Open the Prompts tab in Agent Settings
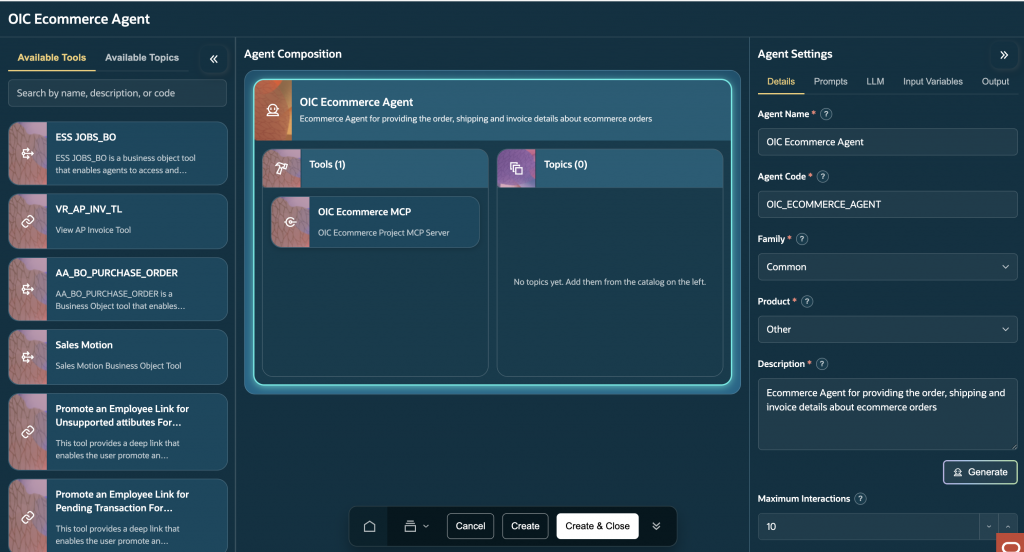 click(x=830, y=82)
